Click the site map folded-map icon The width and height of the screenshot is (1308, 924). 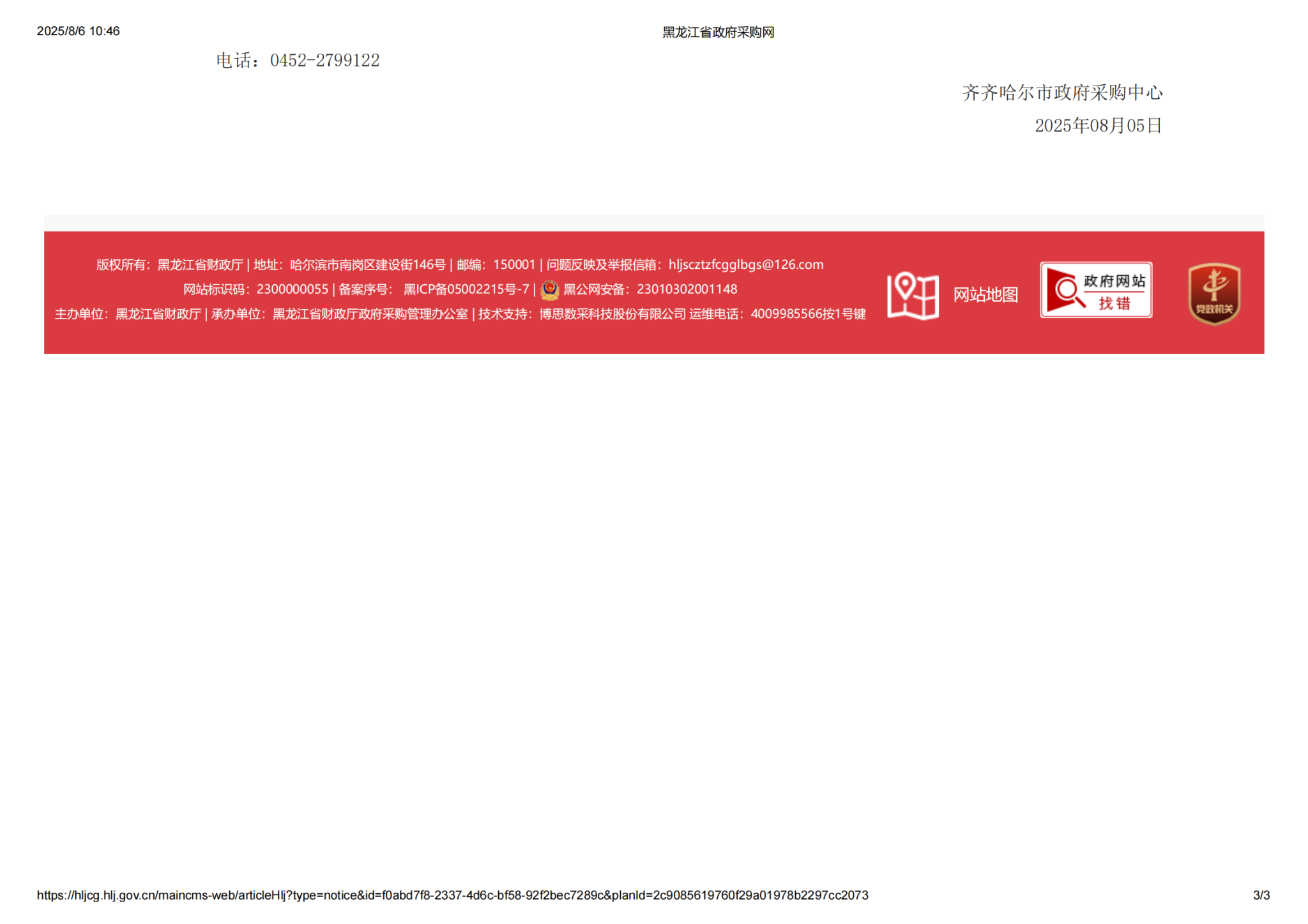click(x=912, y=295)
